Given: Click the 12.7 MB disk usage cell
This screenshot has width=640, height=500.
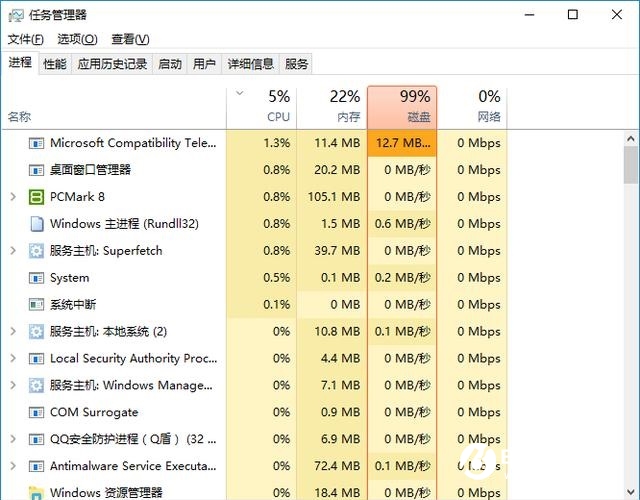Looking at the screenshot, I should tap(402, 143).
